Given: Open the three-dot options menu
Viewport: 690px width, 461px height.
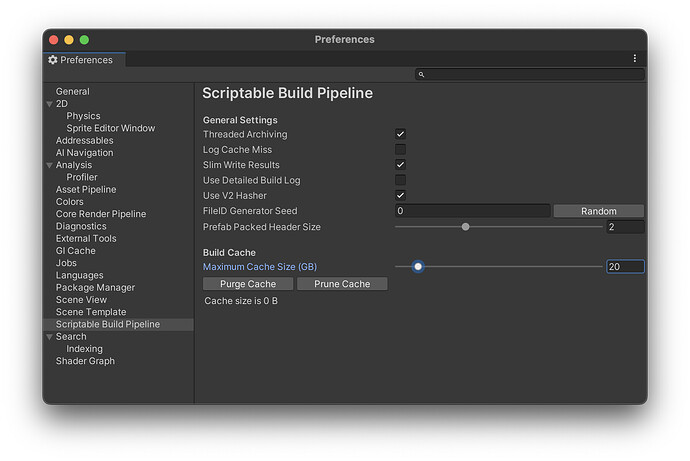Looking at the screenshot, I should pyautogui.click(x=634, y=59).
